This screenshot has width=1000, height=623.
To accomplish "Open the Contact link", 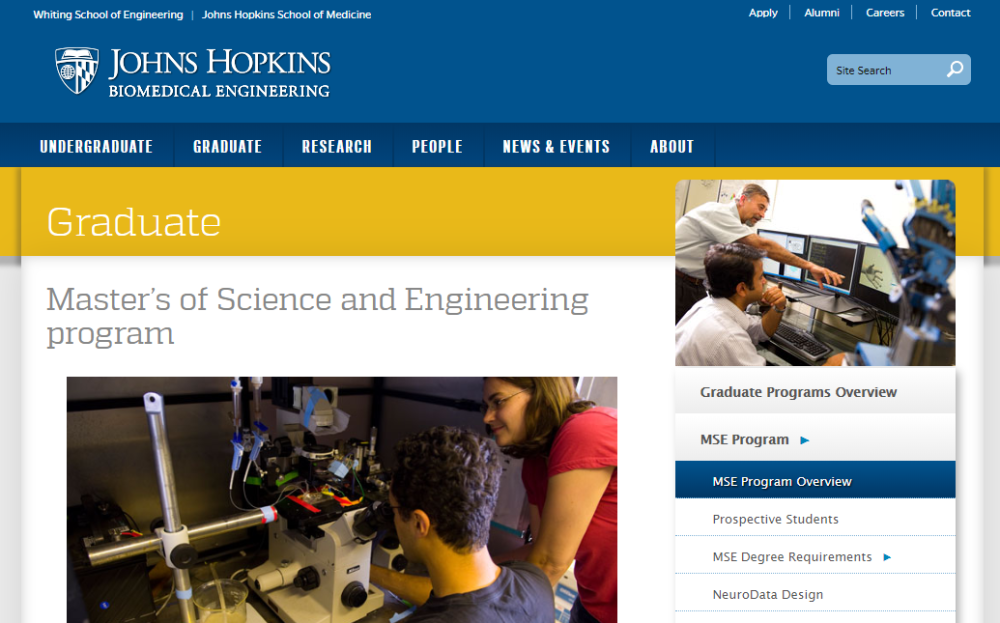I will 950,13.
